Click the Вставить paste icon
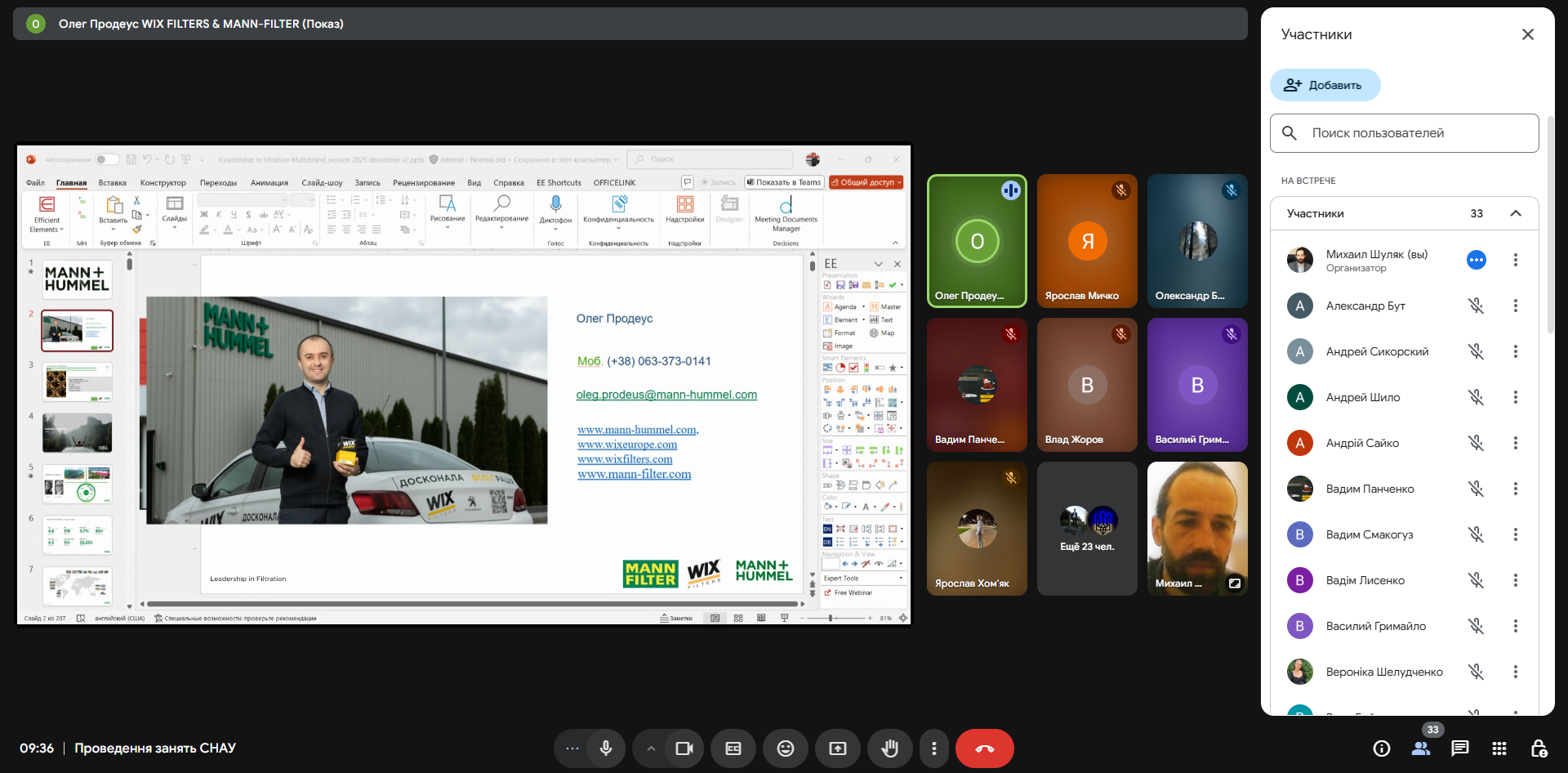The height and width of the screenshot is (773, 1568). tap(114, 203)
